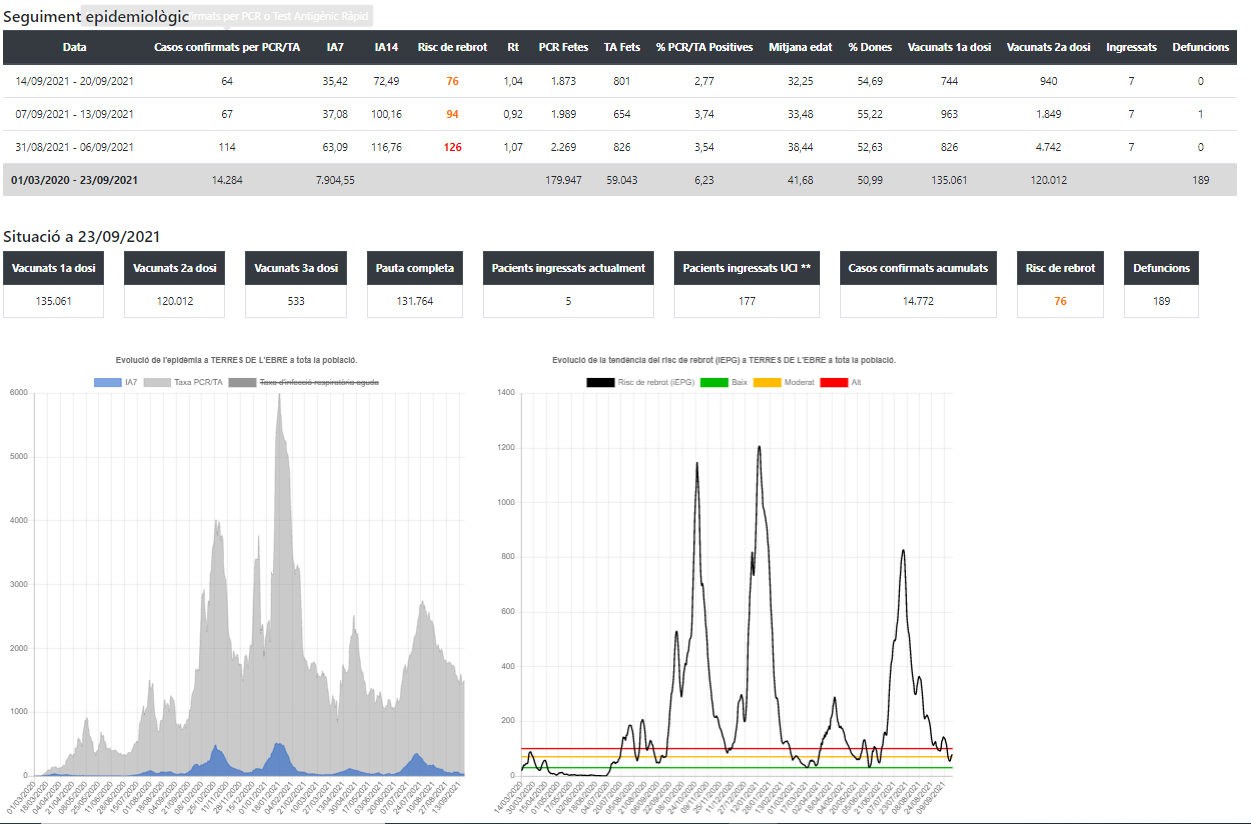Click the first dose value 744
1251x824 pixels.
click(949, 81)
